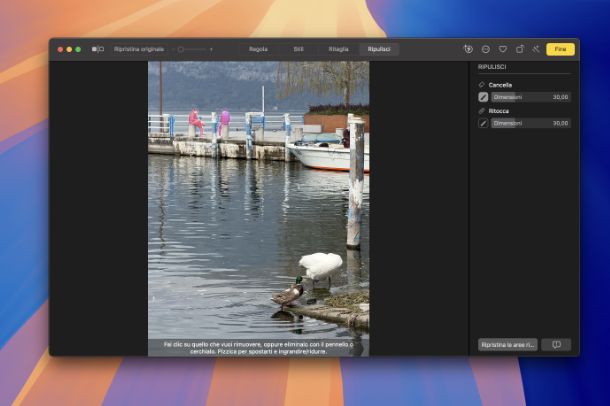
Task: Adjust Cancella Dimensioni slider
Action: (x=531, y=97)
